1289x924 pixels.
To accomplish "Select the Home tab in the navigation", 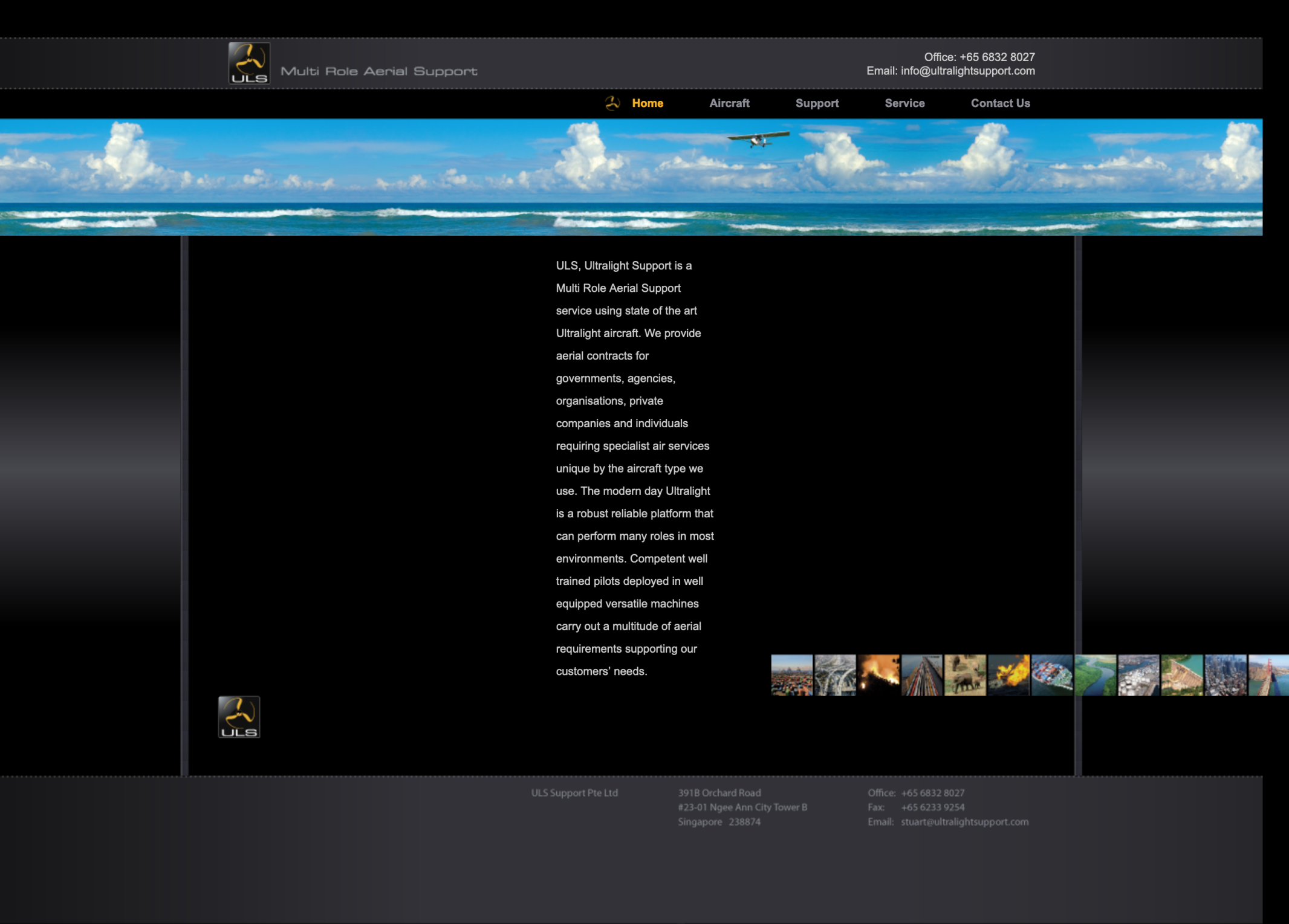I will [x=648, y=103].
